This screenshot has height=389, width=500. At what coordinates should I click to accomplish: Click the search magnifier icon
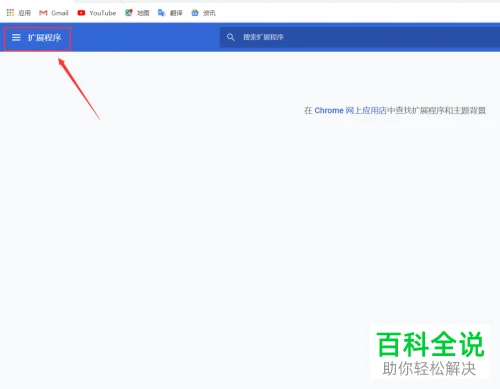[230, 37]
